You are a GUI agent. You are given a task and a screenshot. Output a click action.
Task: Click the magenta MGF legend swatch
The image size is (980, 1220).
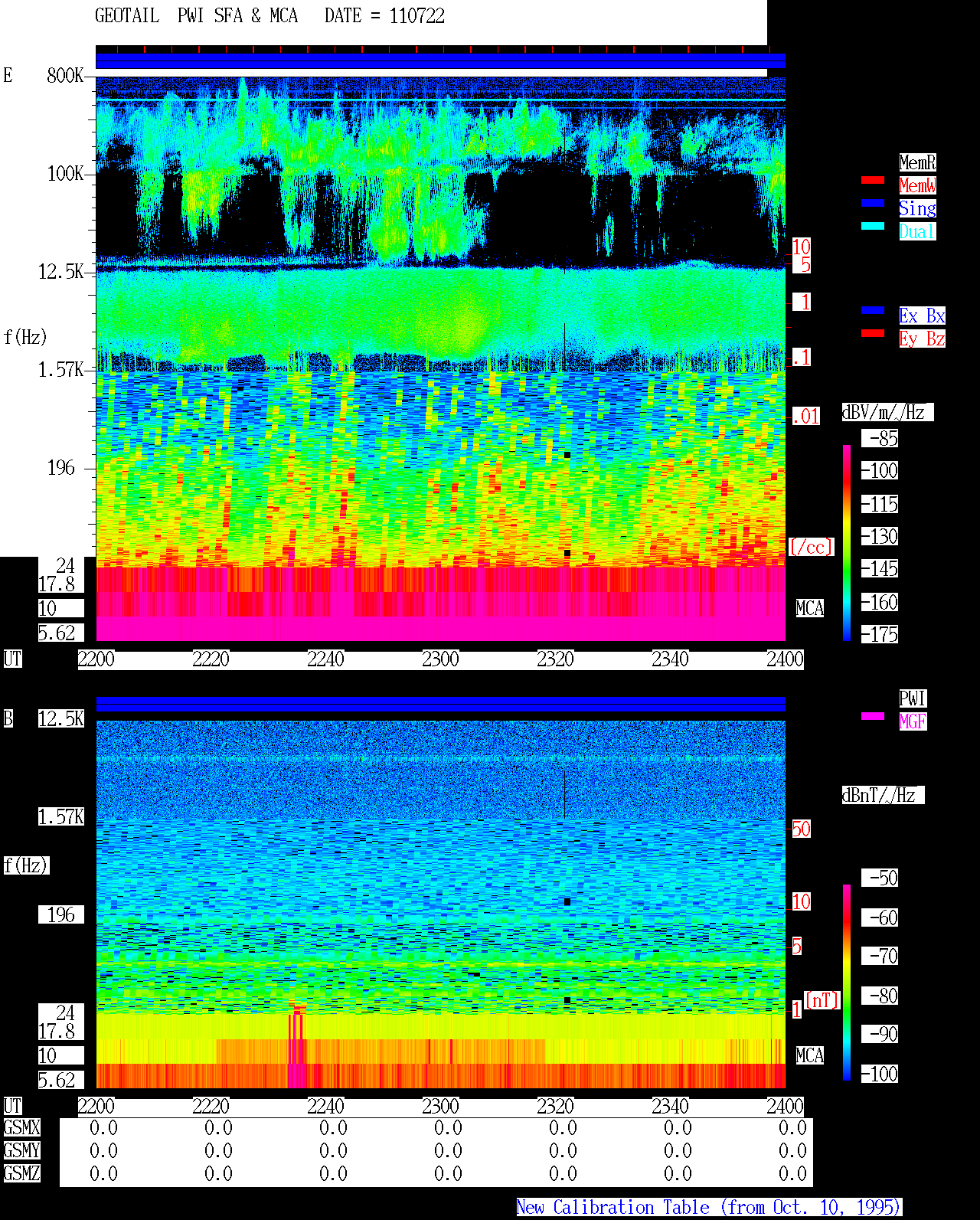click(873, 716)
